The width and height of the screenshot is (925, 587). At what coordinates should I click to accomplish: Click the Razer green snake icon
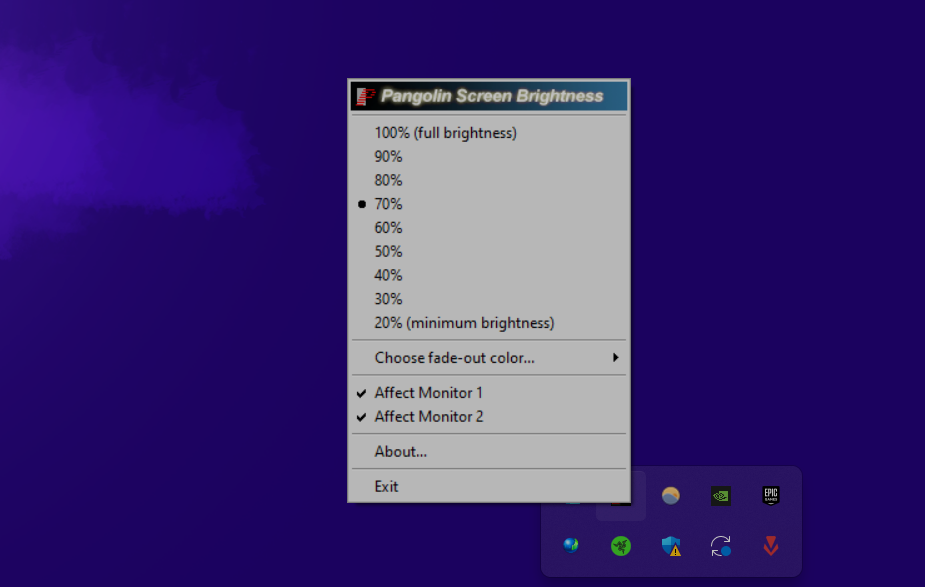point(621,546)
